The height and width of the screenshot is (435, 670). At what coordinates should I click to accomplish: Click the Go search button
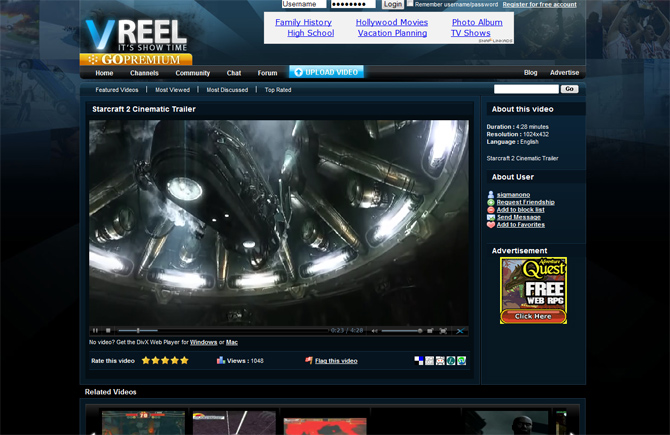569,89
